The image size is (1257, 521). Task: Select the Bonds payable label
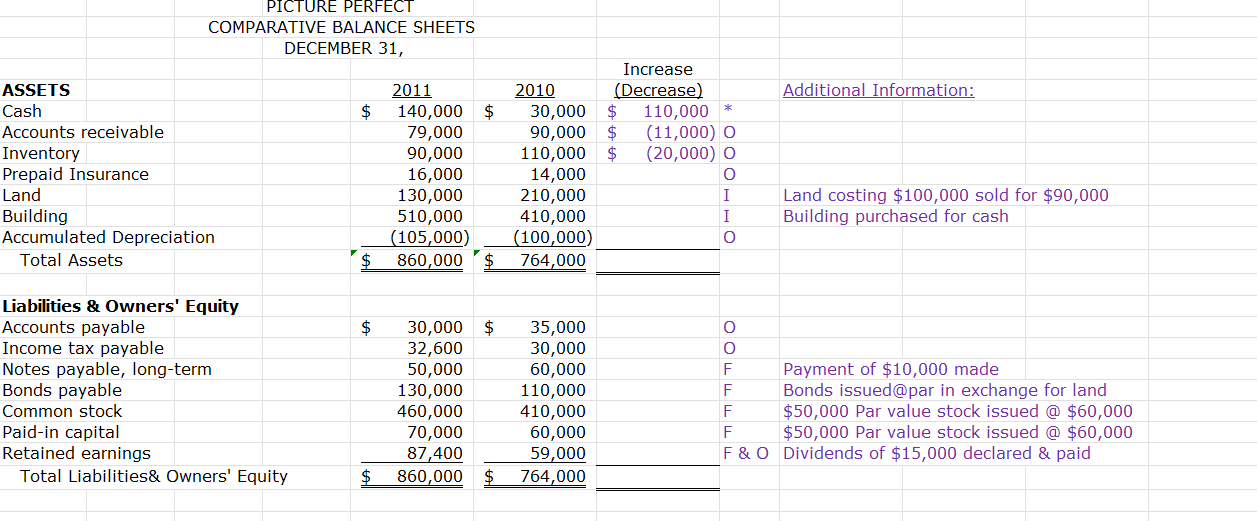[62, 390]
